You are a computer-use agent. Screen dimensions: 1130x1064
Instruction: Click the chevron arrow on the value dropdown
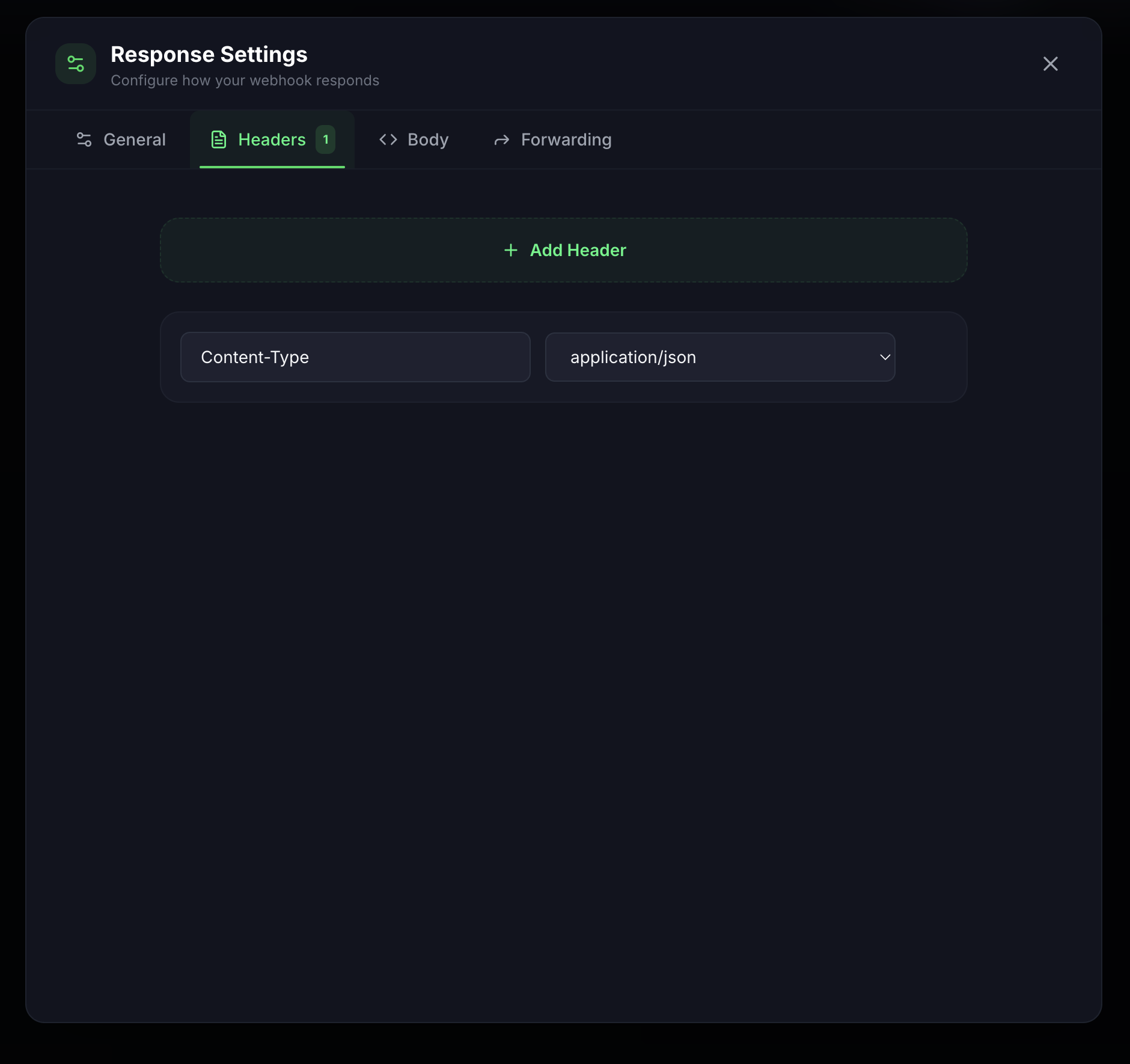coord(885,357)
